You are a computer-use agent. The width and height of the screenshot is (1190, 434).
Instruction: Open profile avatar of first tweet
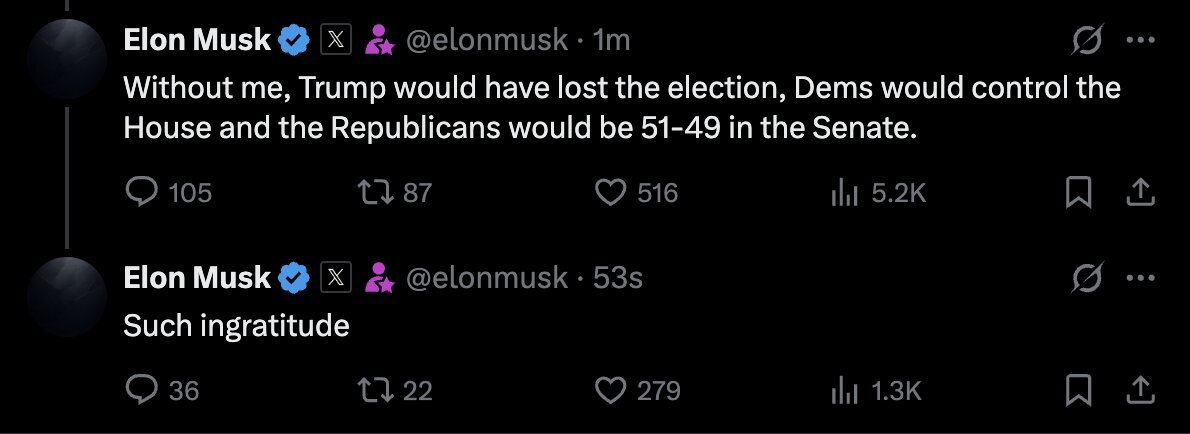(x=67, y=59)
